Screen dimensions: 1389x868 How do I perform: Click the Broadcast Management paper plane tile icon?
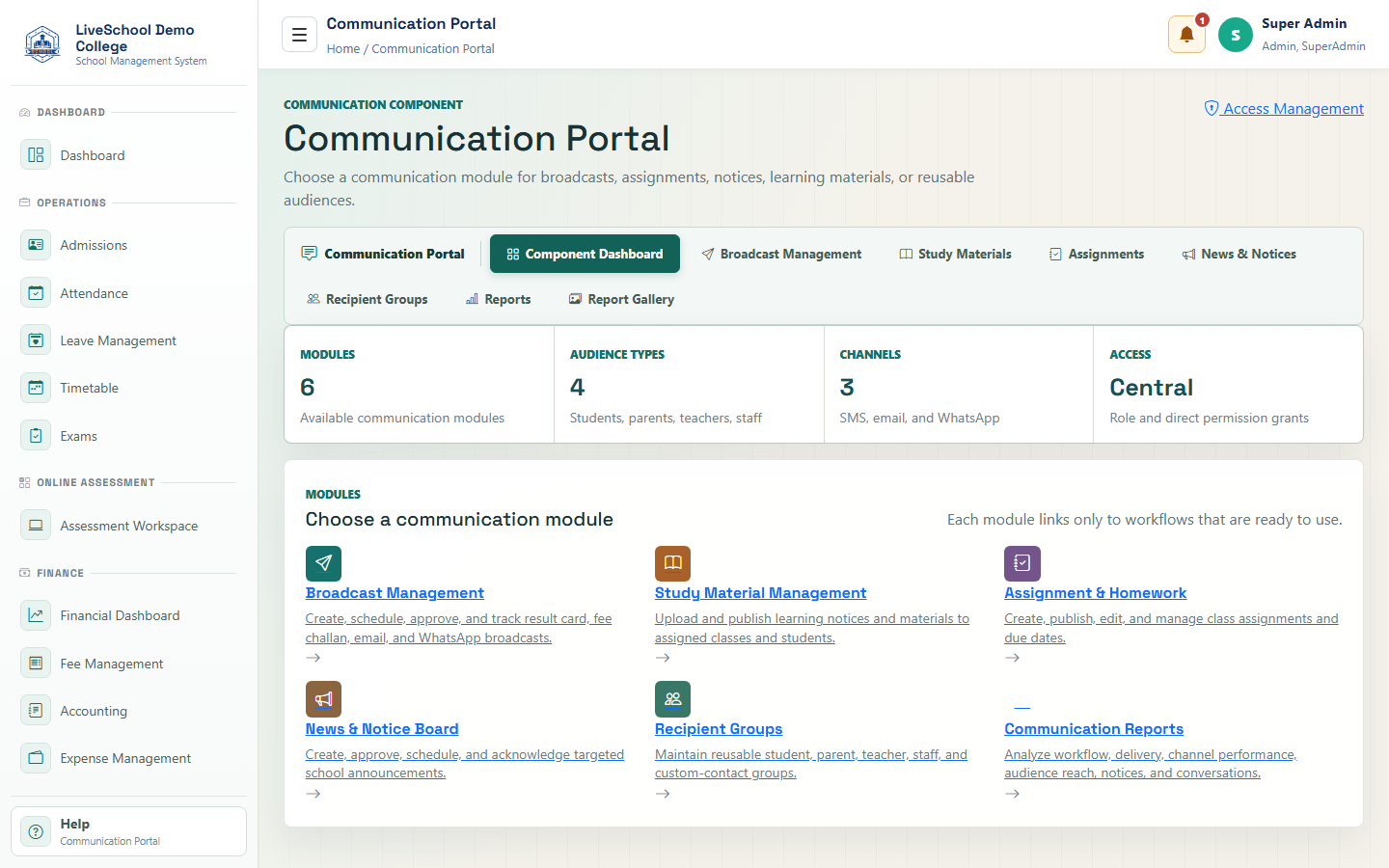pos(323,563)
